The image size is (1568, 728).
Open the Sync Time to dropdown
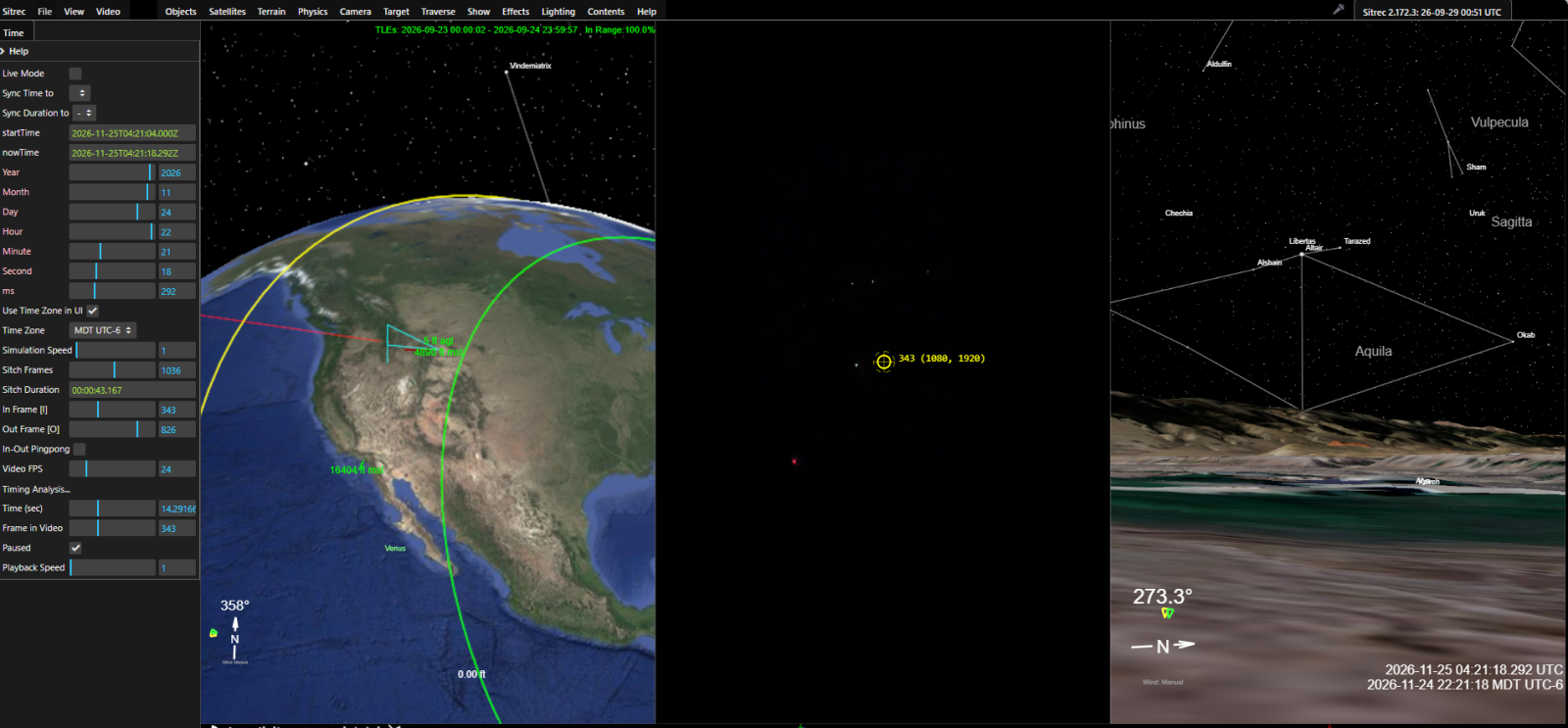(79, 93)
